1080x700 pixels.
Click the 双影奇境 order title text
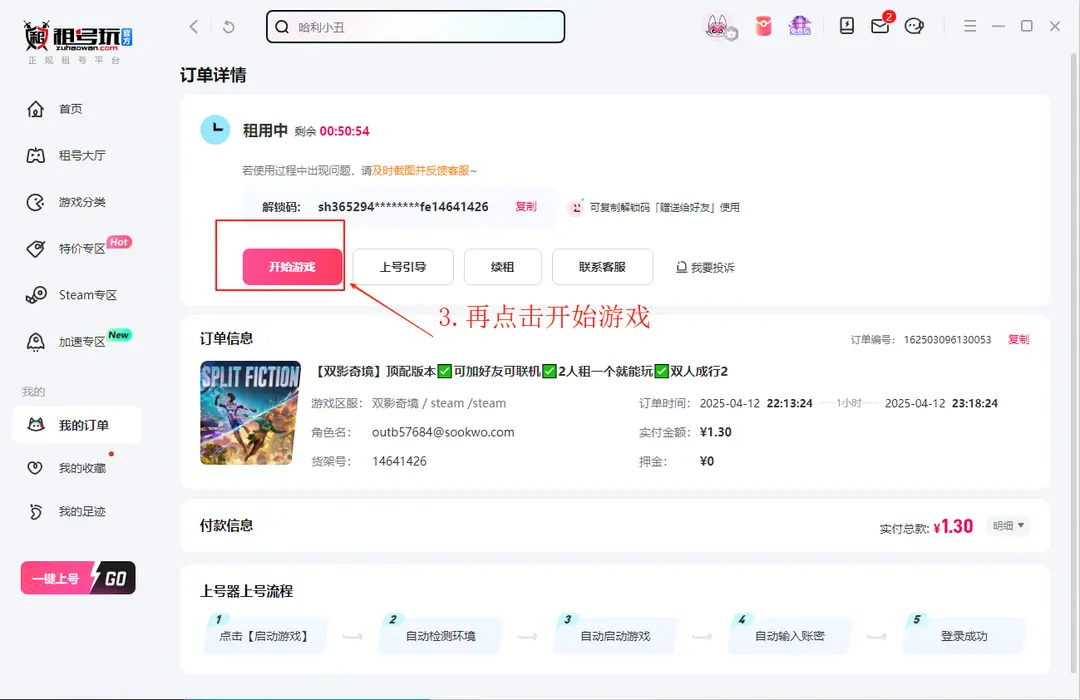point(520,371)
